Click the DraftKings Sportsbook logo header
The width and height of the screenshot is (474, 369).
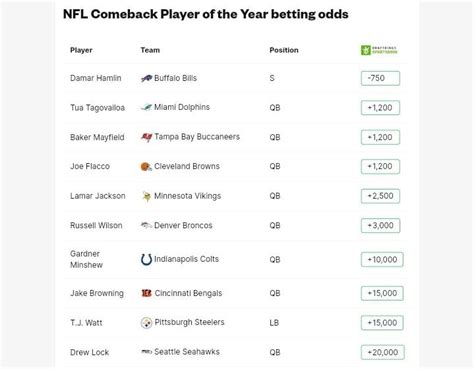[379, 50]
